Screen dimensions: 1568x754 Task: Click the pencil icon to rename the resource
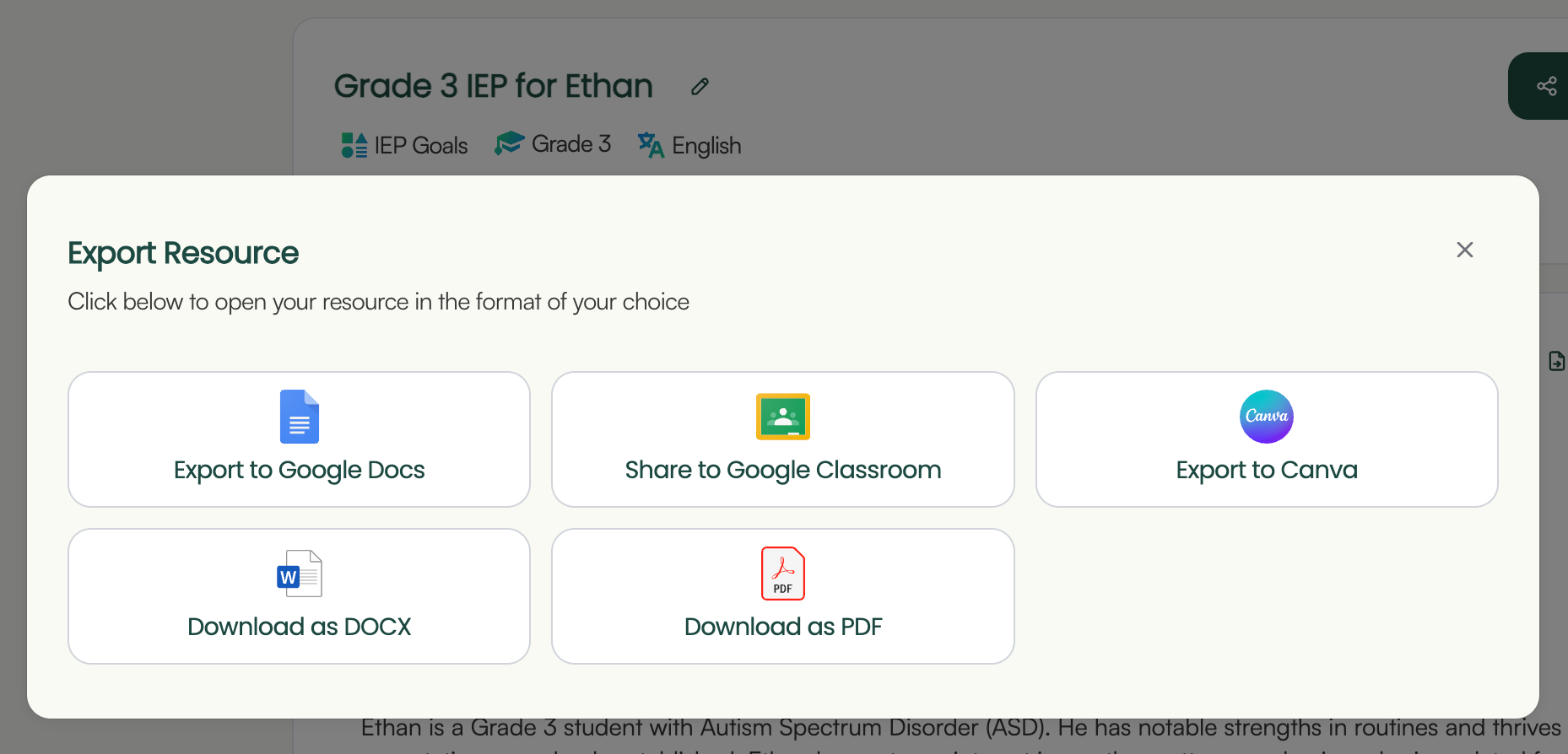pyautogui.click(x=699, y=86)
